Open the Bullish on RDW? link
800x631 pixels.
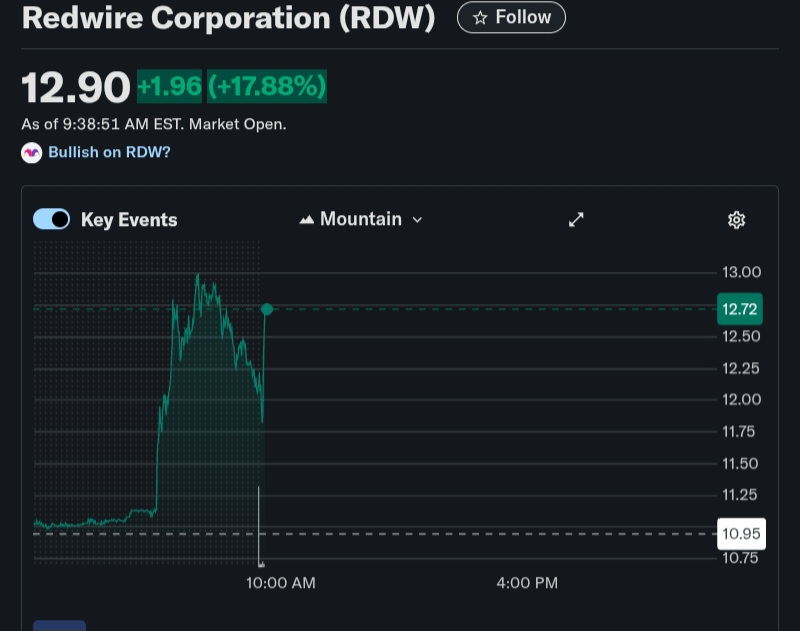109,152
